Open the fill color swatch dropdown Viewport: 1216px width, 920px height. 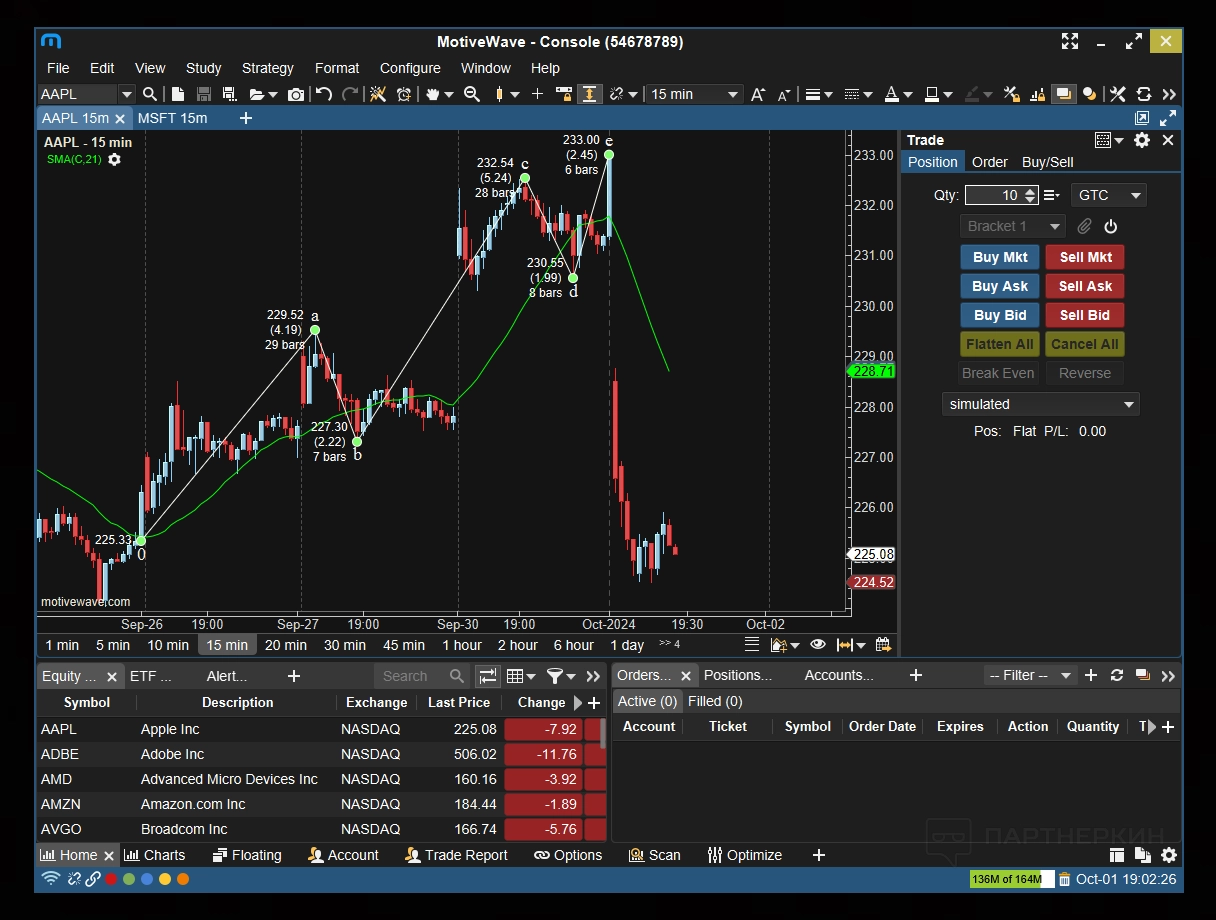click(x=939, y=94)
